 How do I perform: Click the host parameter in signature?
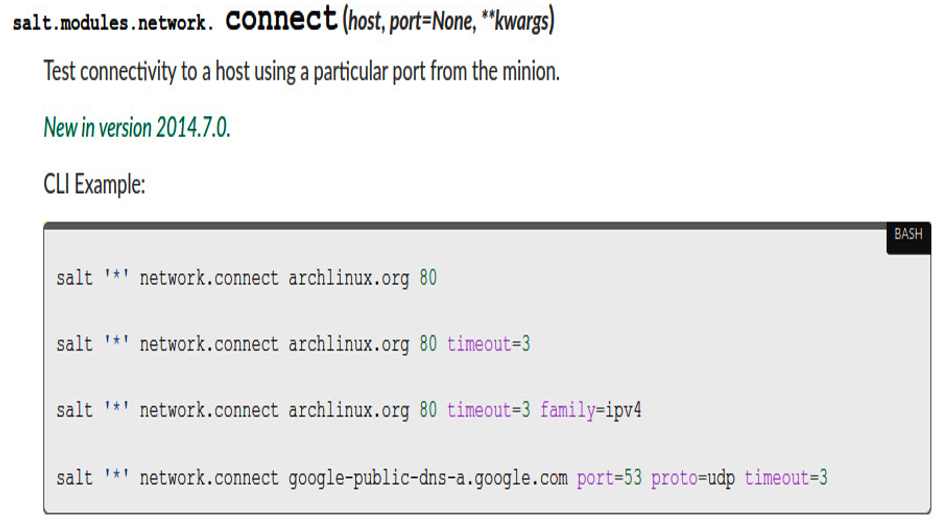[364, 22]
